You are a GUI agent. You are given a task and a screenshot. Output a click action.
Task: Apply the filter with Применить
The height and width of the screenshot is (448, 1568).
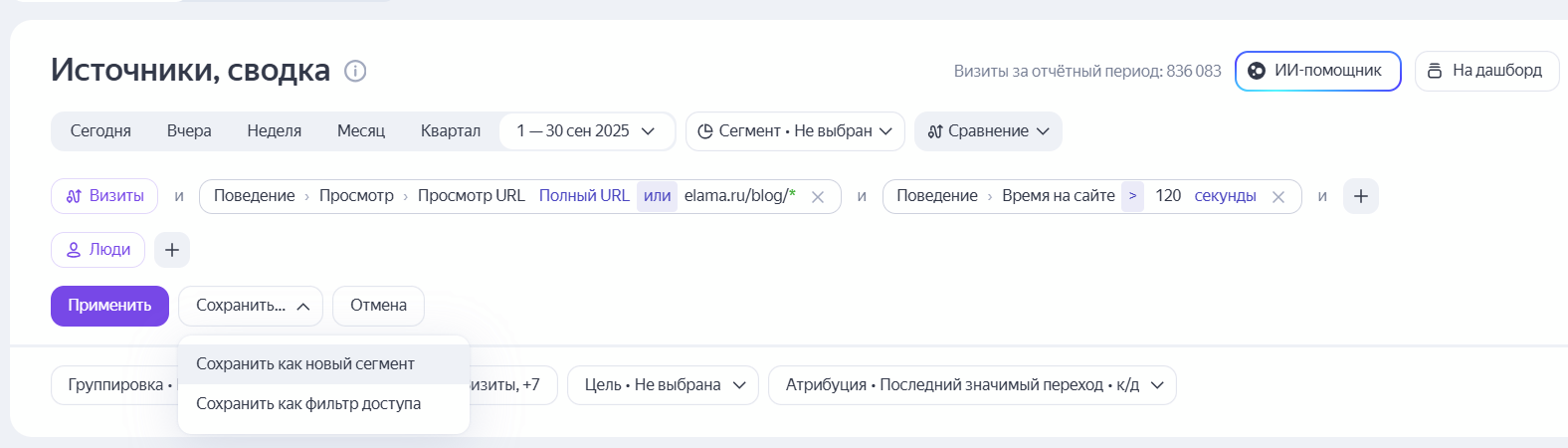(109, 306)
